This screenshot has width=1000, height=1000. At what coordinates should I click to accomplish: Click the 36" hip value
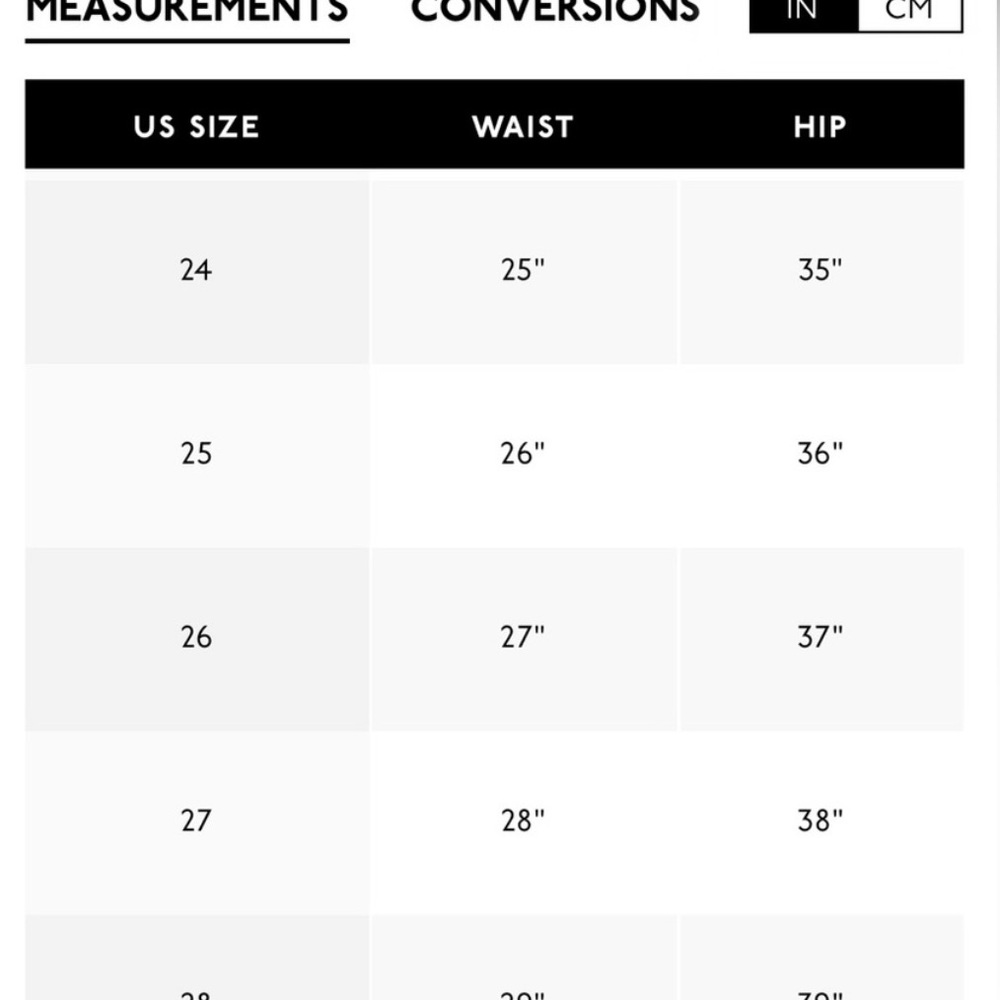[821, 454]
